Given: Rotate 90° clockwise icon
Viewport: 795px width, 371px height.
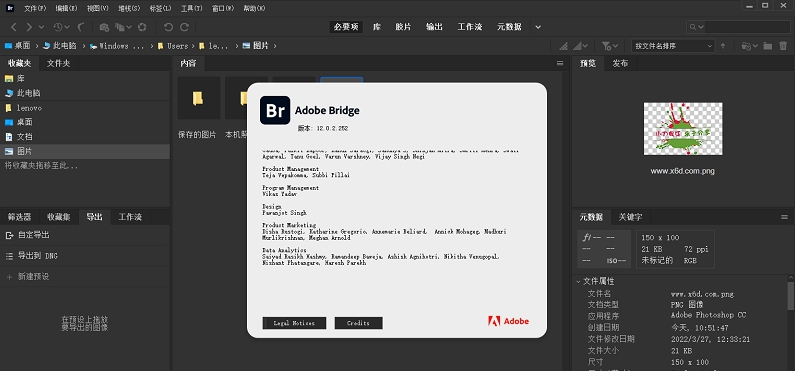Looking at the screenshot, I should pyautogui.click(x=185, y=27).
